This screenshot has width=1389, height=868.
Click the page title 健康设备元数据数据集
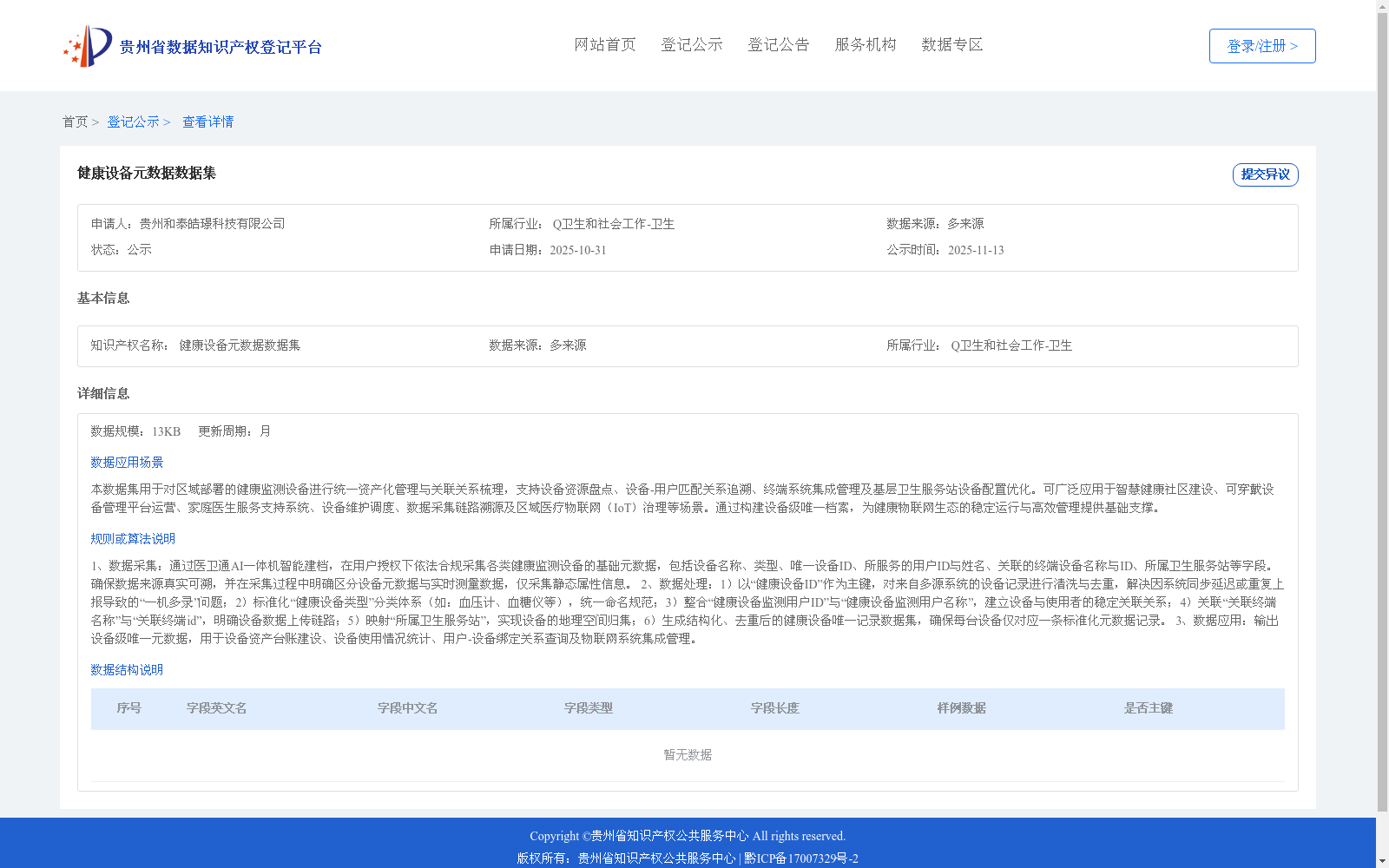point(147,174)
